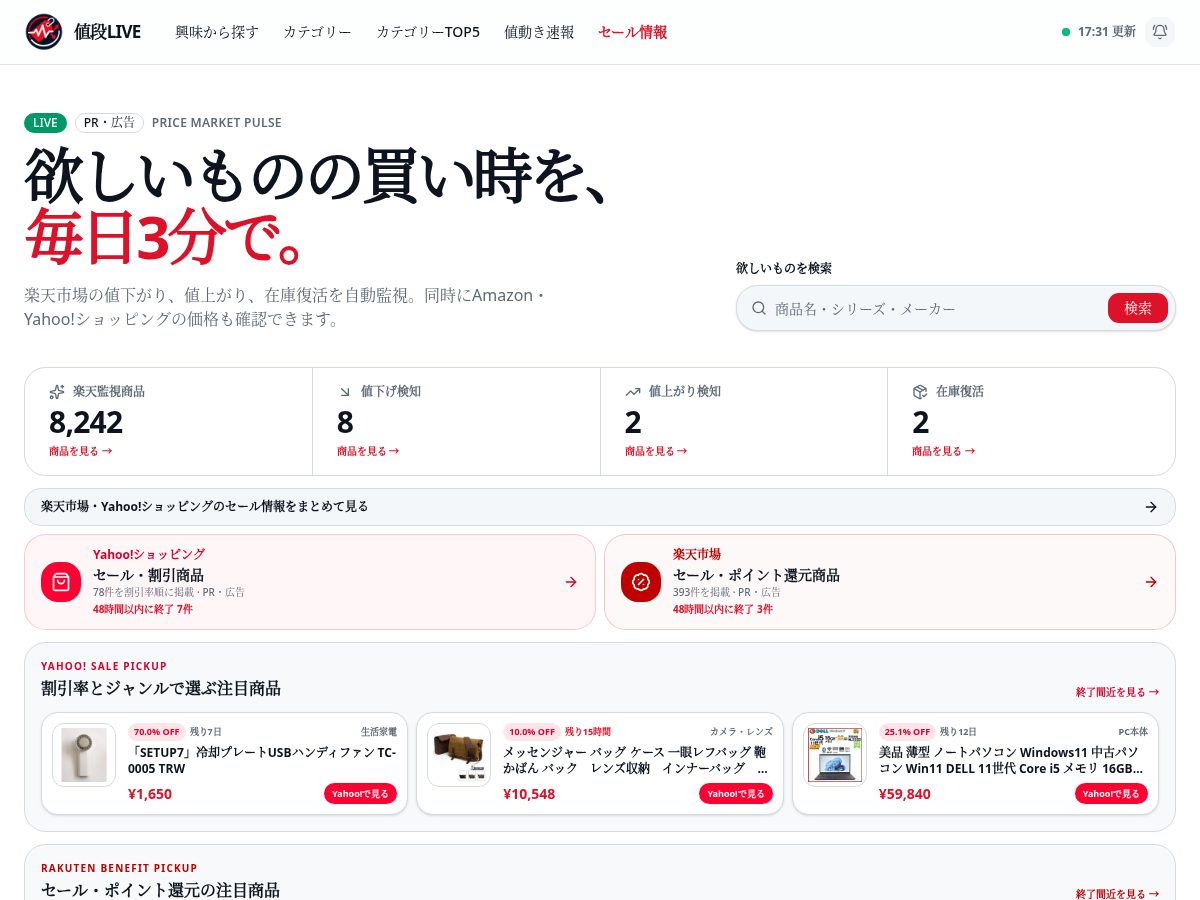Click the green update status dot
1200x900 pixels.
(1066, 32)
